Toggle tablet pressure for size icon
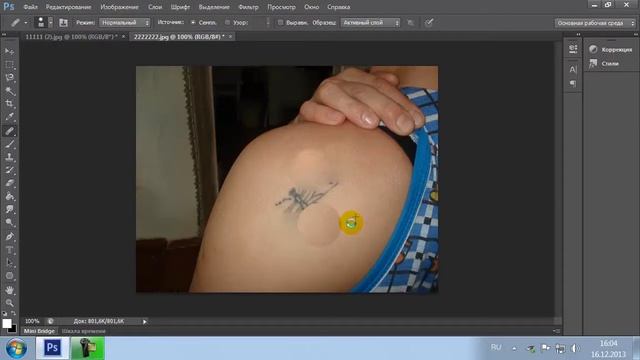This screenshot has width=640, height=360. pyautogui.click(x=429, y=22)
